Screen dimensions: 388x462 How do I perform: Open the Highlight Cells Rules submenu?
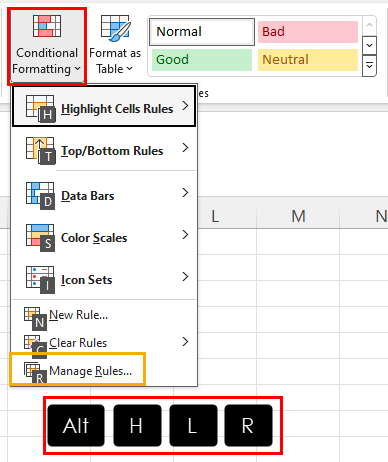104,107
